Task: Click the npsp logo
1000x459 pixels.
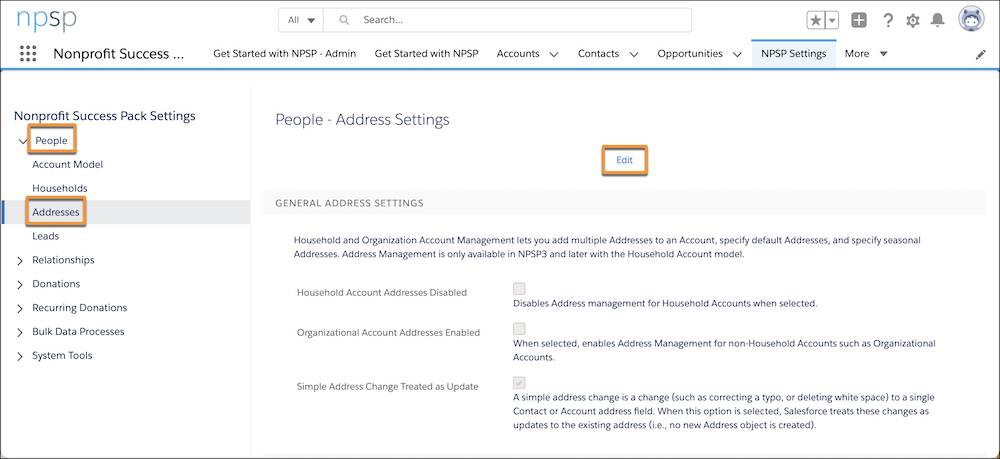Action: 47,20
